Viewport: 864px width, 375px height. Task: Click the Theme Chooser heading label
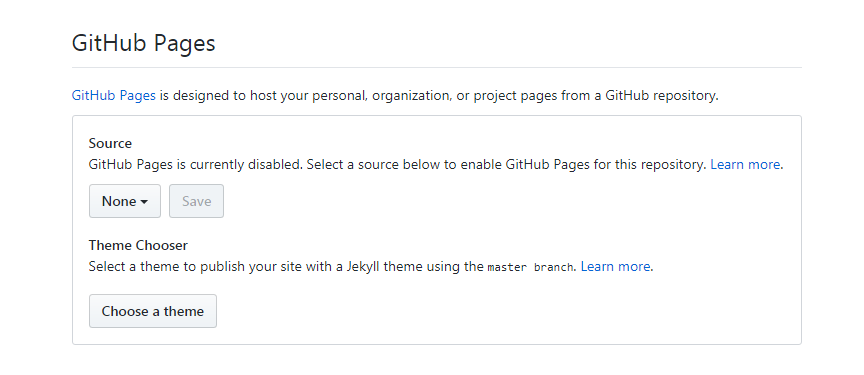[x=138, y=245]
